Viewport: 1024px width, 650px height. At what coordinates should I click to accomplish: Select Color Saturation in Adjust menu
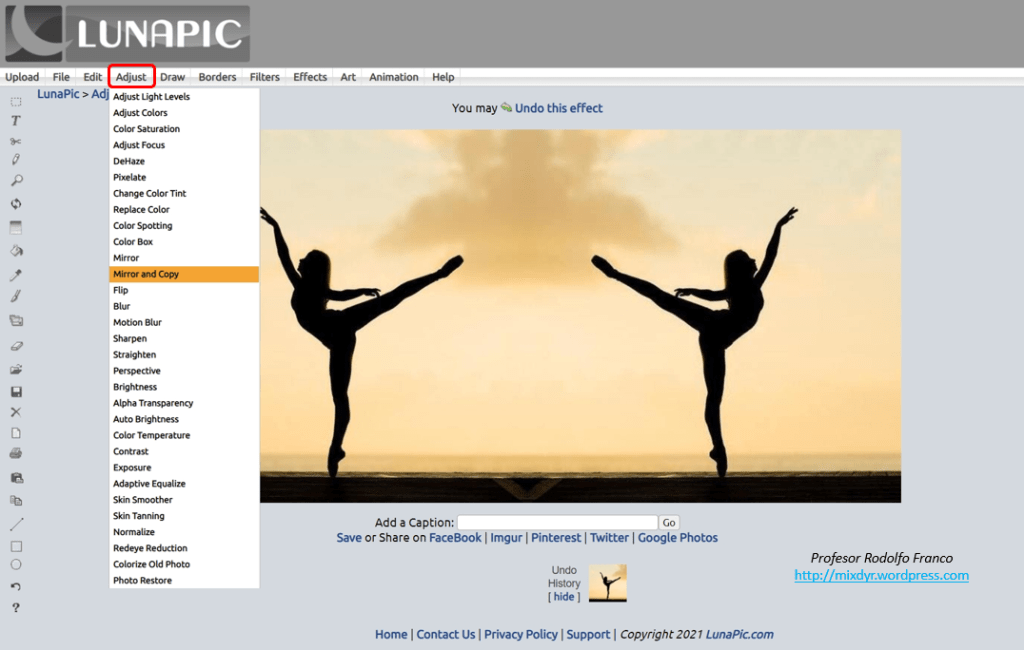point(147,129)
